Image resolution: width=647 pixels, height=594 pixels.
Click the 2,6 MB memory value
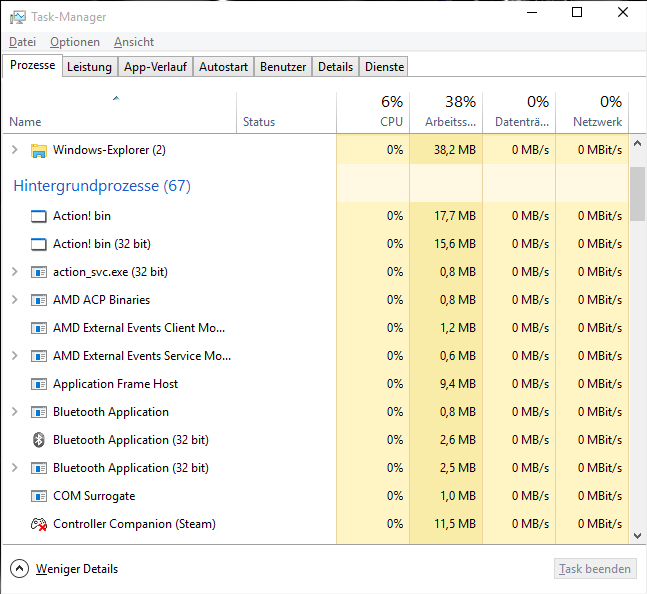458,440
